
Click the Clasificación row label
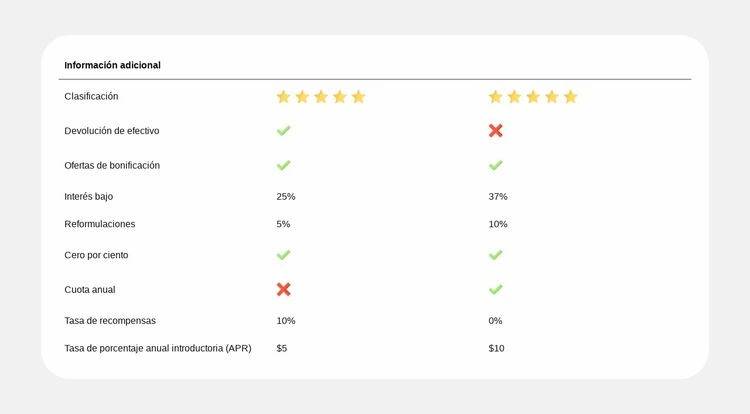(x=91, y=96)
